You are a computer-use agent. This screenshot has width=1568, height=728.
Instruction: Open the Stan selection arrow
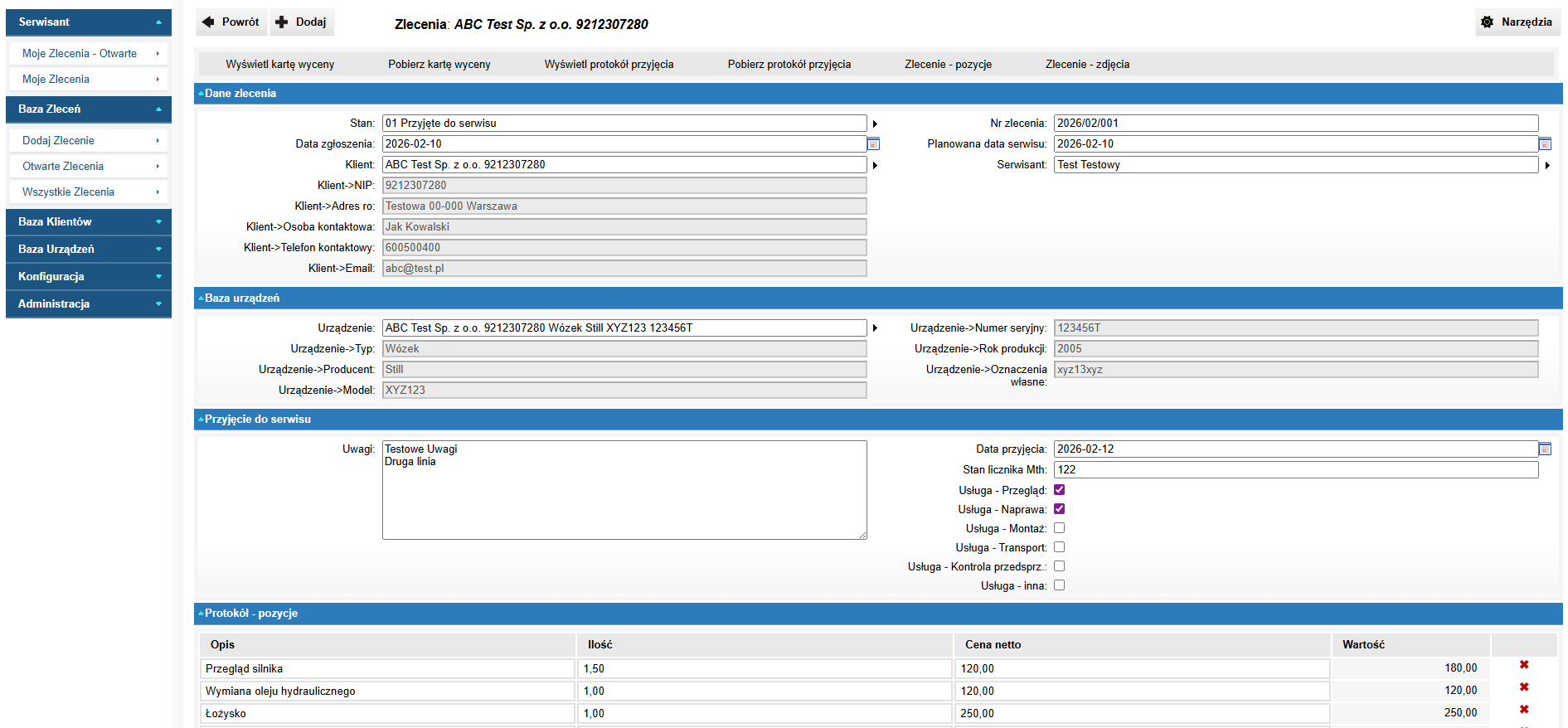[875, 124]
